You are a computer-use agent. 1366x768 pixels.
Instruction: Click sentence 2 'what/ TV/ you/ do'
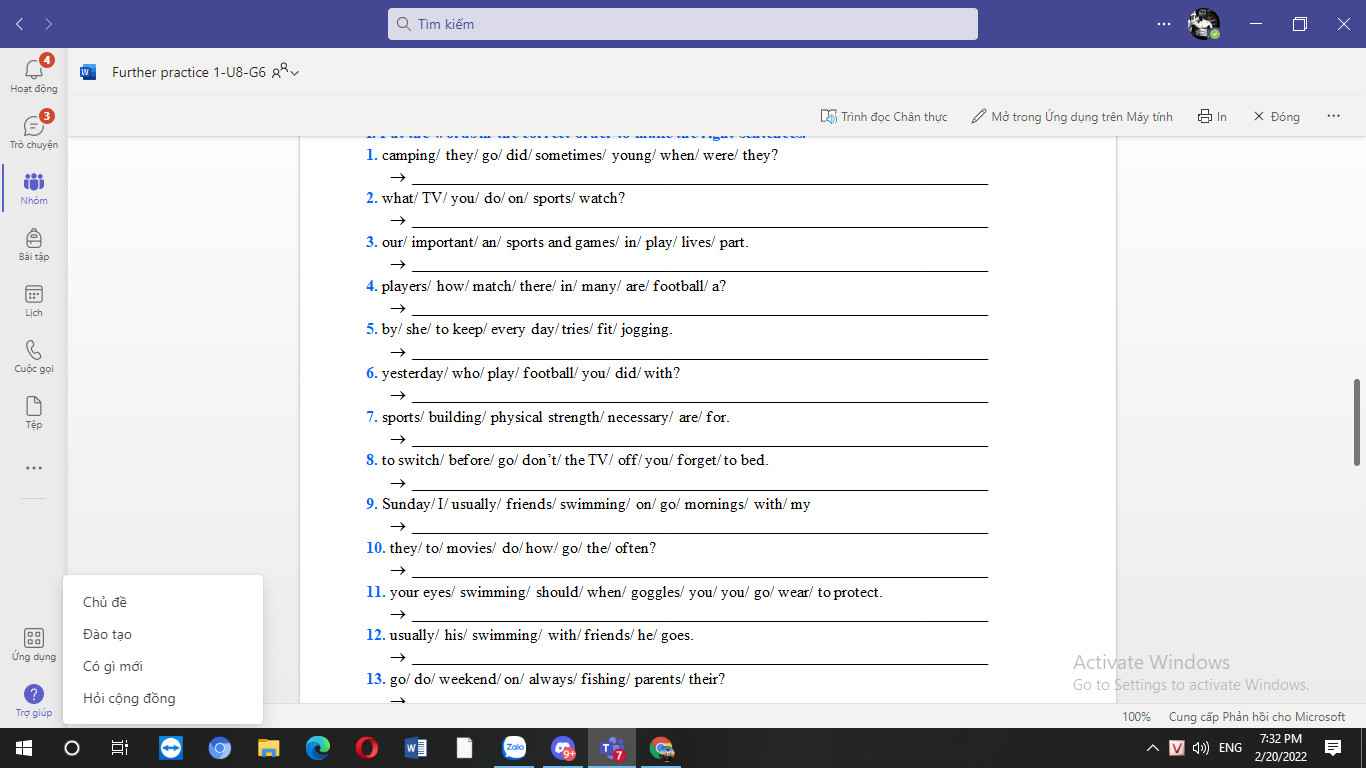(442, 198)
